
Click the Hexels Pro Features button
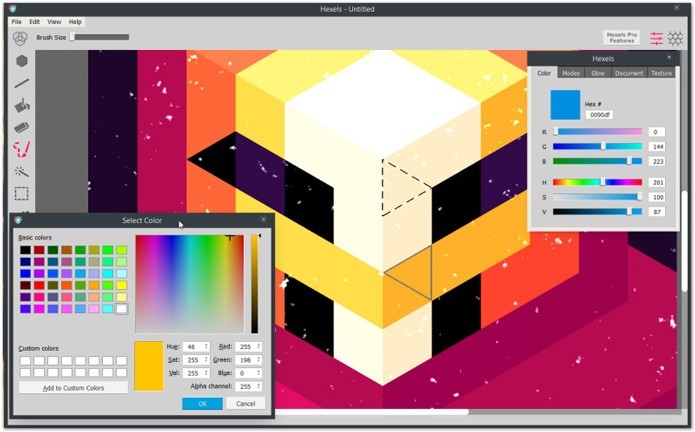click(x=621, y=38)
